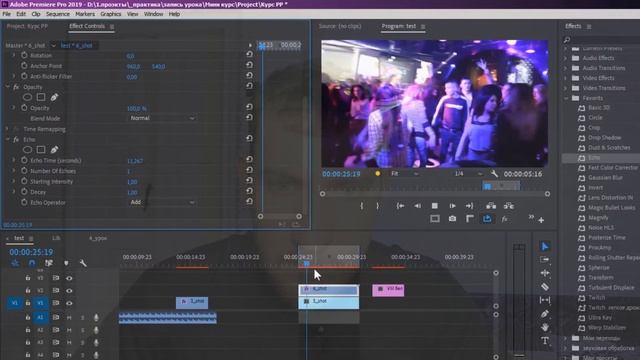Click Mark In button
The width and height of the screenshot is (640, 360).
pyautogui.click(x=362, y=206)
